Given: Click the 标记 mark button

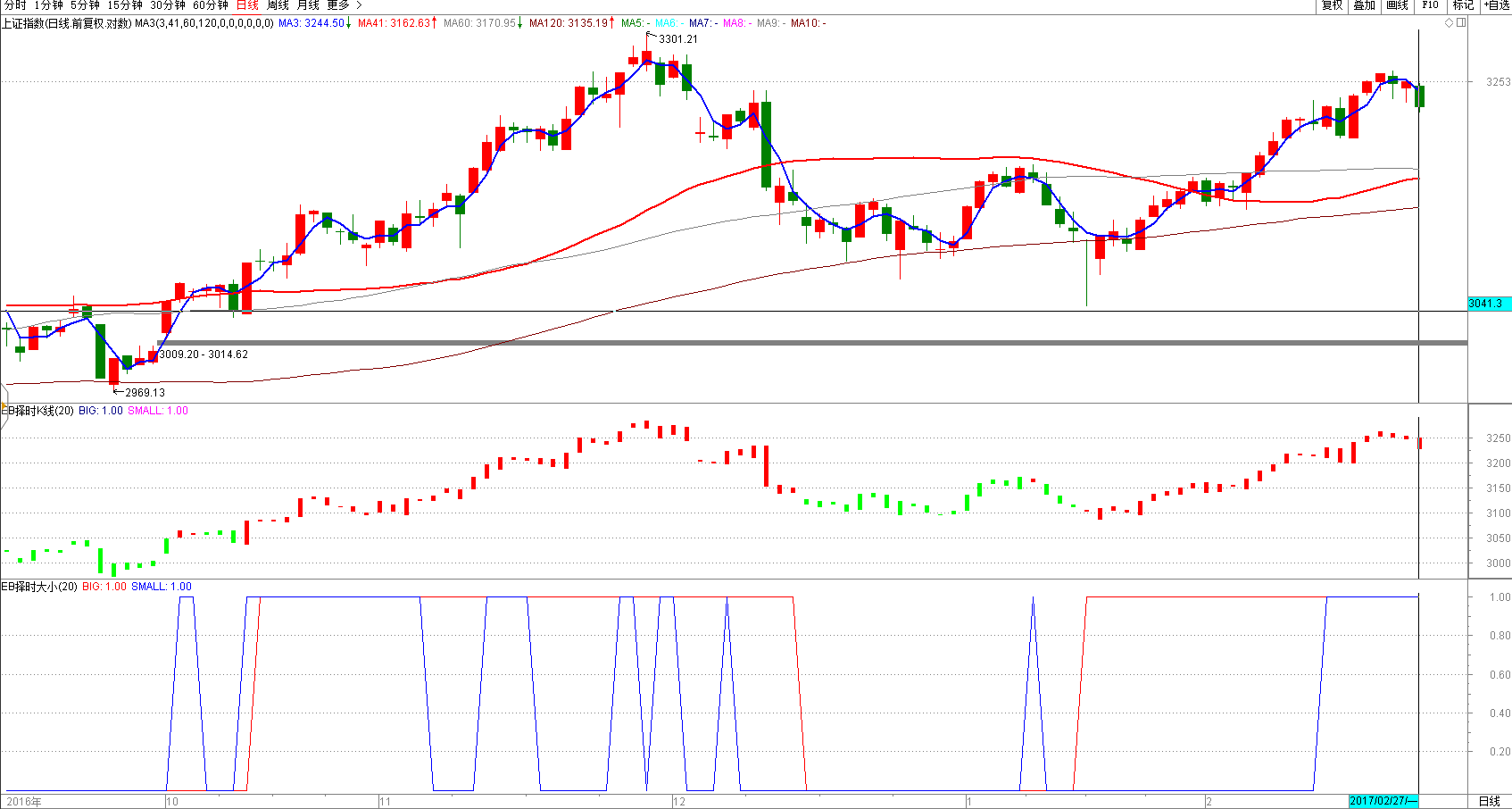Looking at the screenshot, I should (x=1463, y=5).
